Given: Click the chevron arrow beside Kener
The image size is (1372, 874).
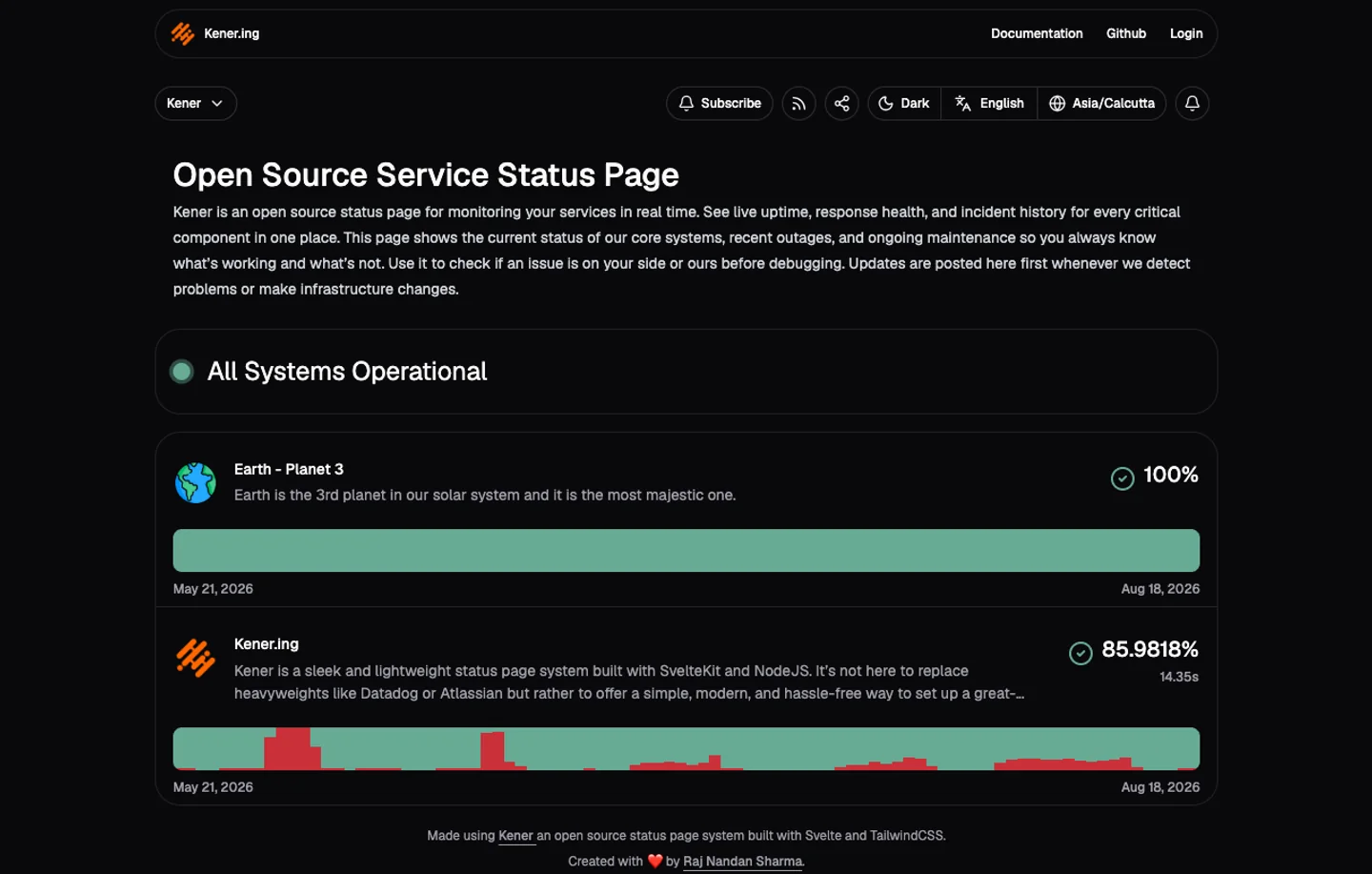Looking at the screenshot, I should click(217, 103).
